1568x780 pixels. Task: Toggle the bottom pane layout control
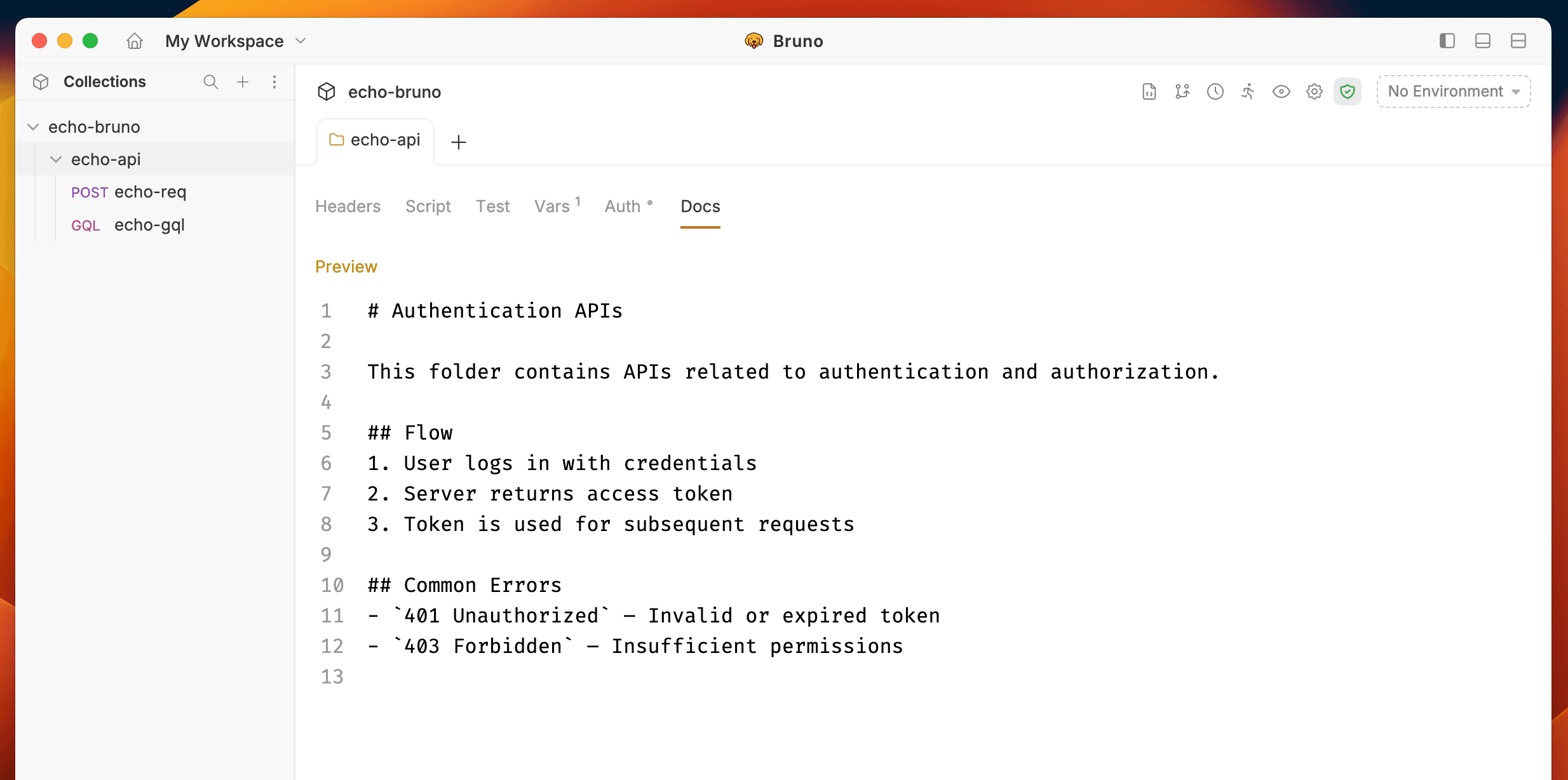point(1483,41)
